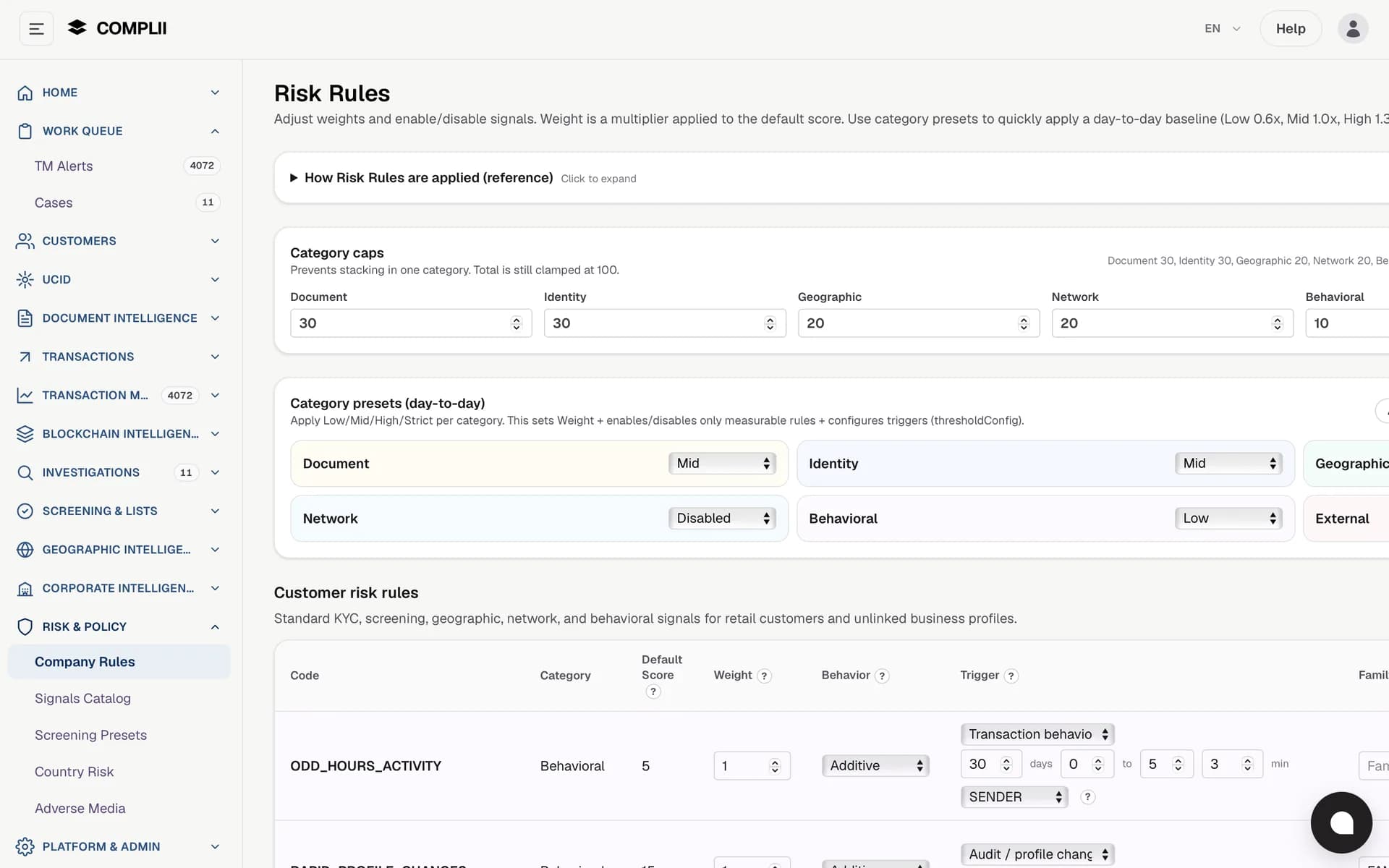Image resolution: width=1389 pixels, height=868 pixels.
Task: Focus the Document cap input field
Action: click(x=411, y=323)
